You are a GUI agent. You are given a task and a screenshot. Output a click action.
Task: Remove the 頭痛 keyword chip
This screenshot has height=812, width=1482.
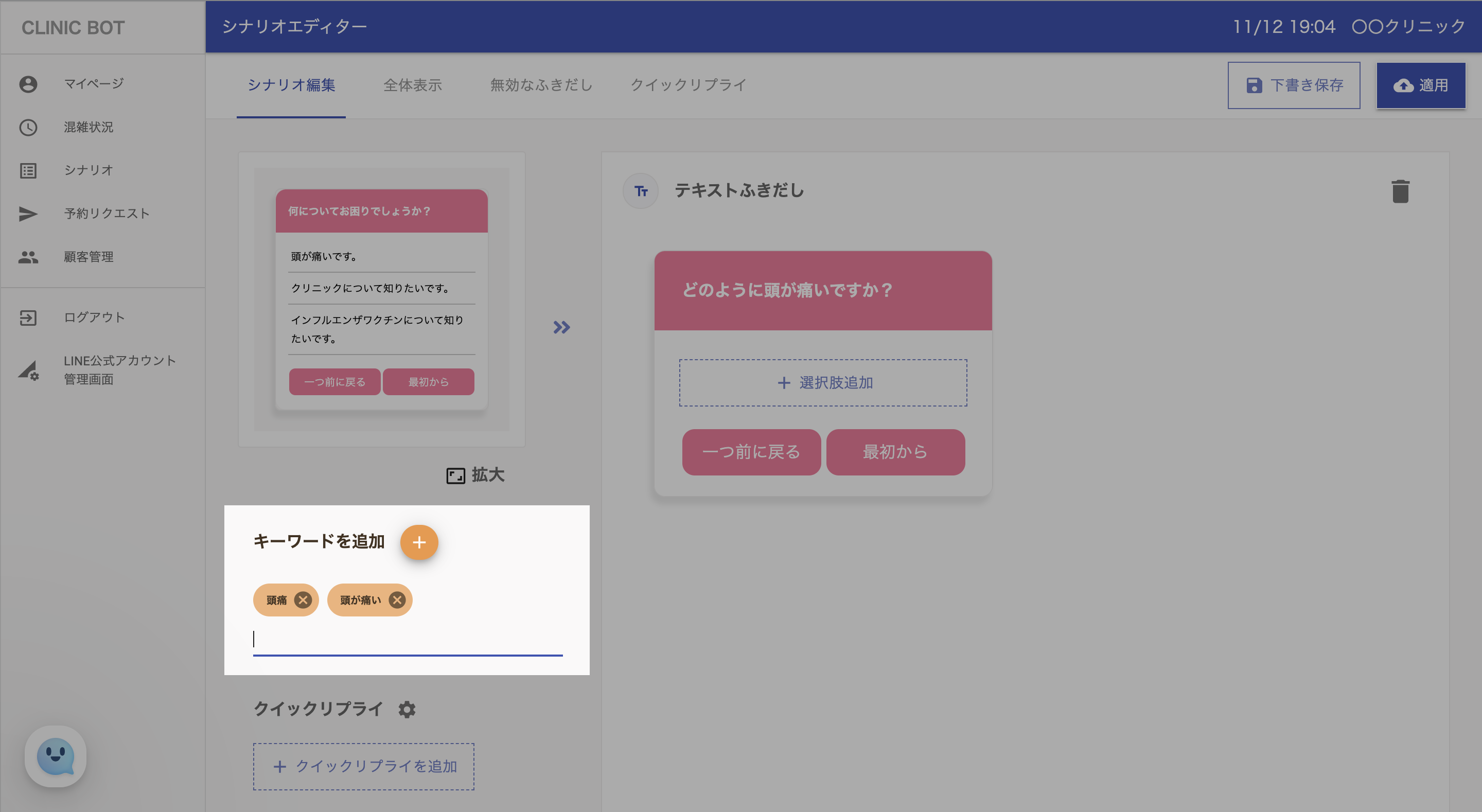point(303,600)
